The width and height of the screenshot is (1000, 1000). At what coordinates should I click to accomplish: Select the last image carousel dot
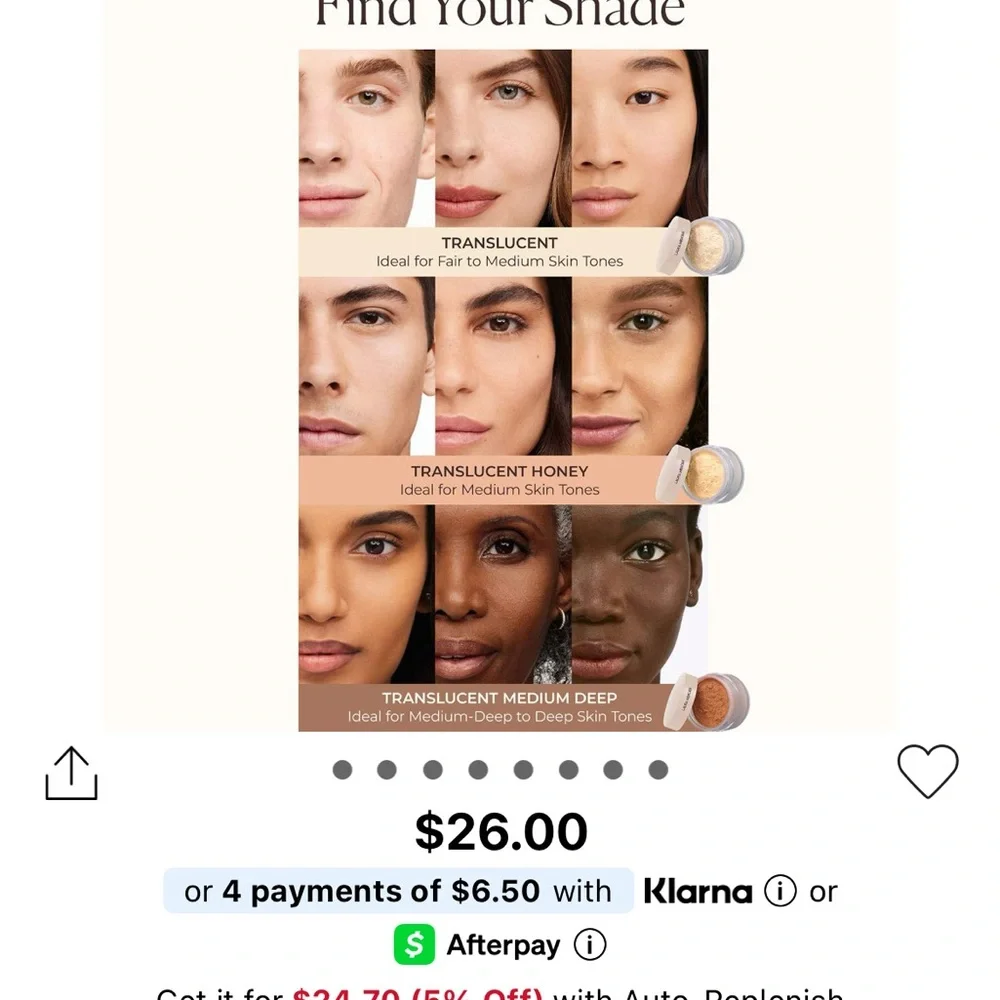tap(658, 769)
